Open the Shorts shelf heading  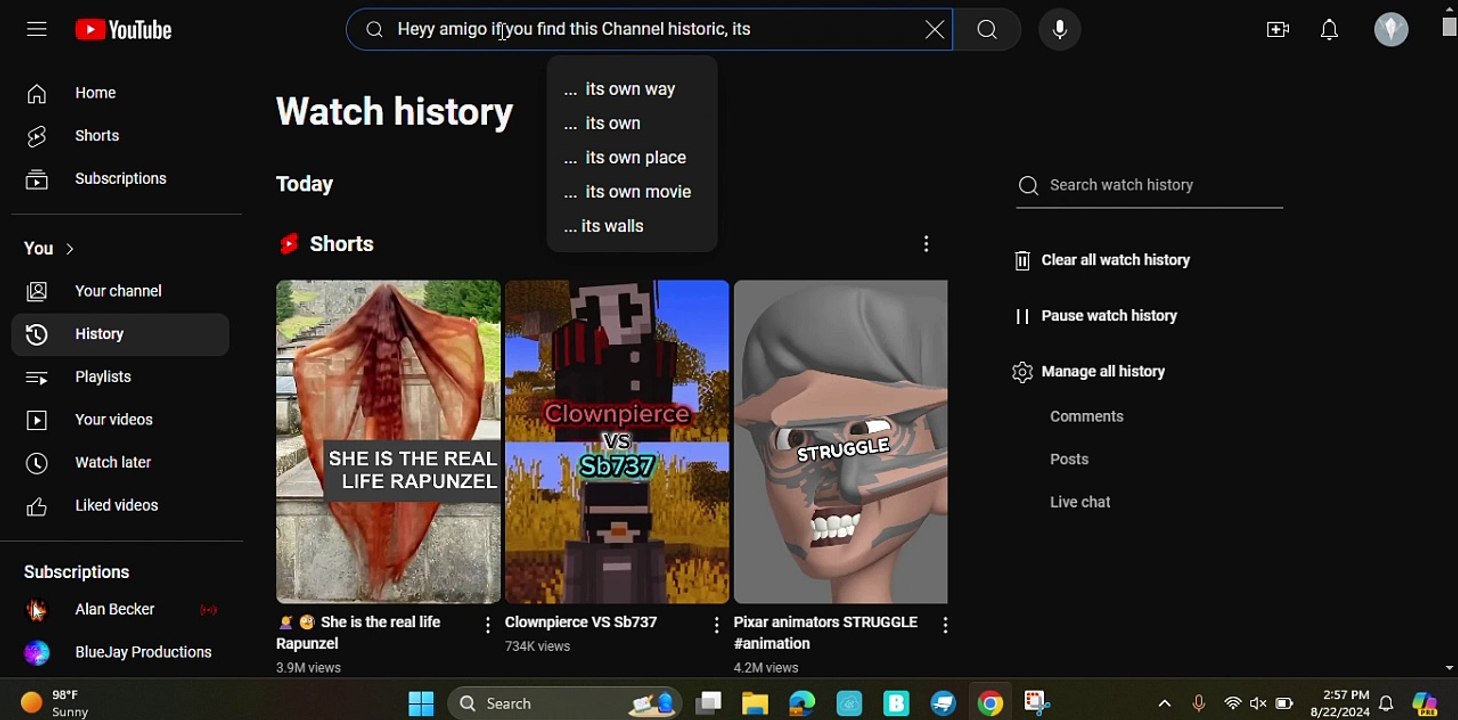point(326,244)
